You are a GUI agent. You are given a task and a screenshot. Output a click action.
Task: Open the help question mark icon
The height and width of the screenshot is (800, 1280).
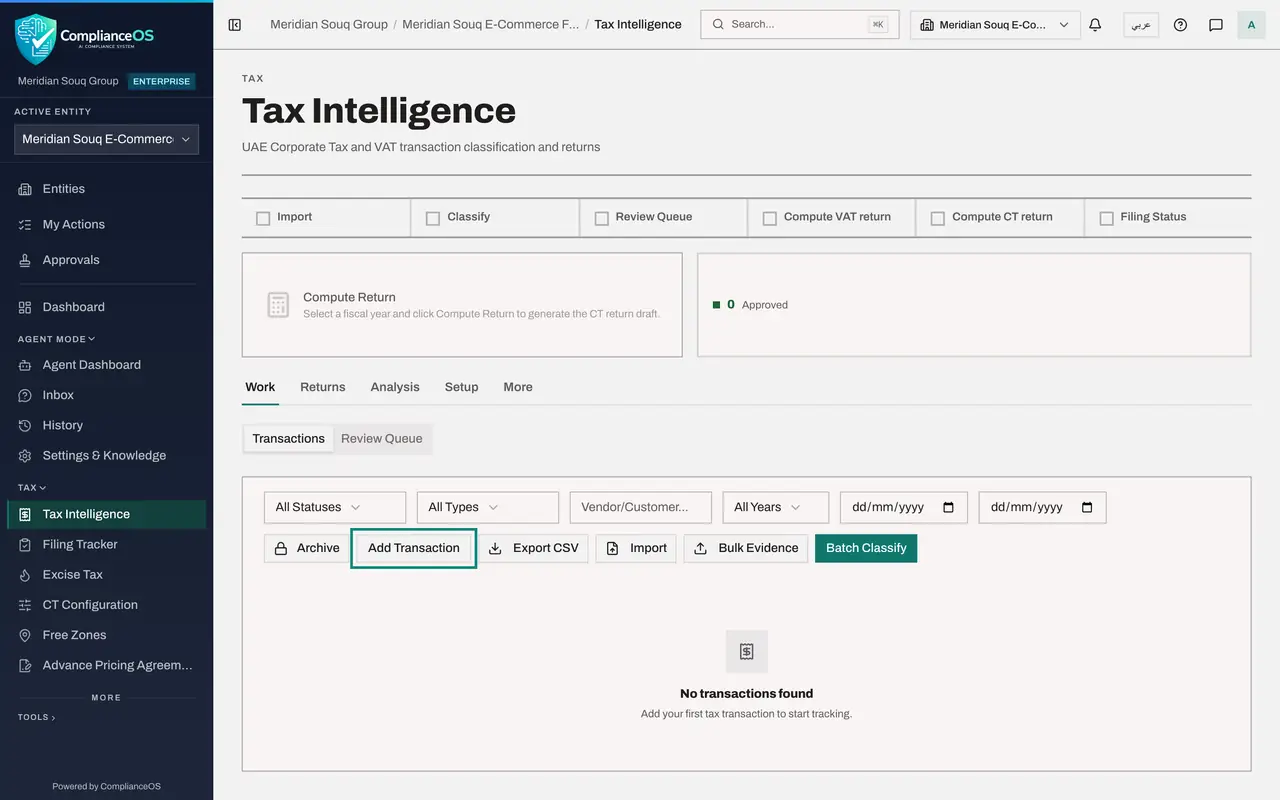1180,25
